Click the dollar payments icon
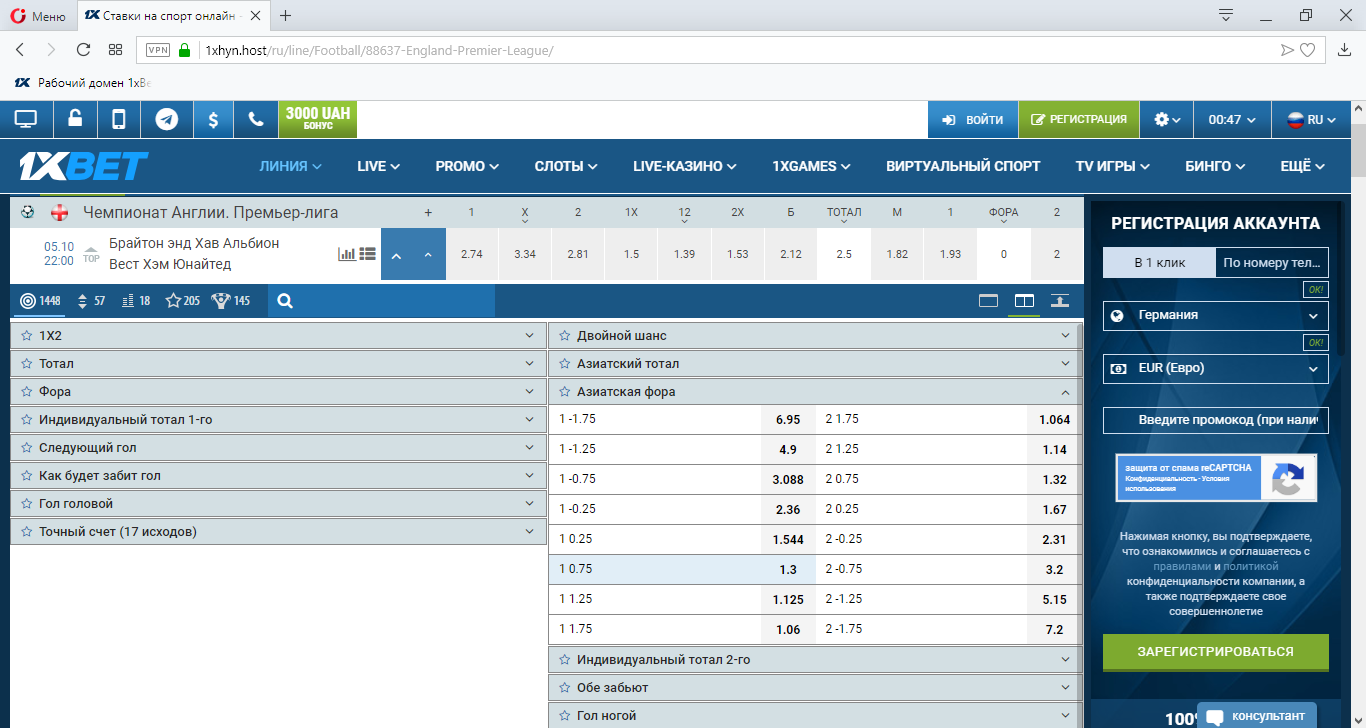The height and width of the screenshot is (728, 1366). [213, 120]
